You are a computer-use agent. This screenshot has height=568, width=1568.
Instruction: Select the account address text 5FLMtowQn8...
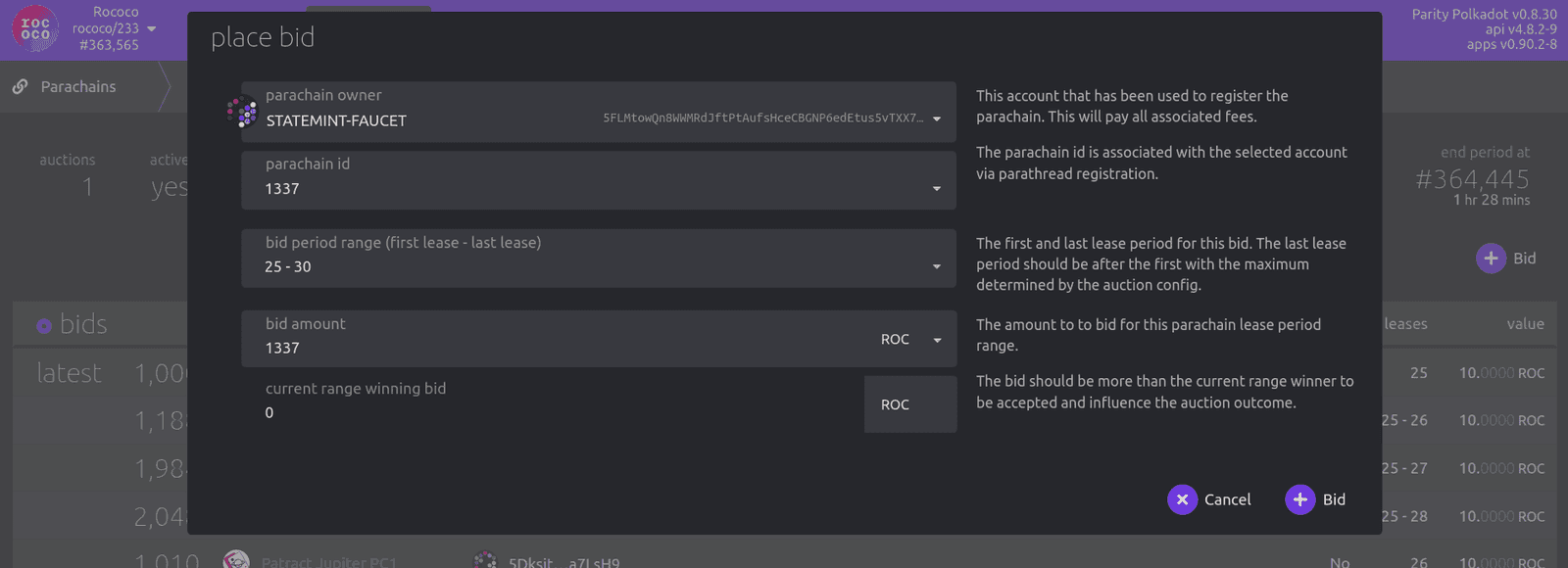pyautogui.click(x=762, y=118)
